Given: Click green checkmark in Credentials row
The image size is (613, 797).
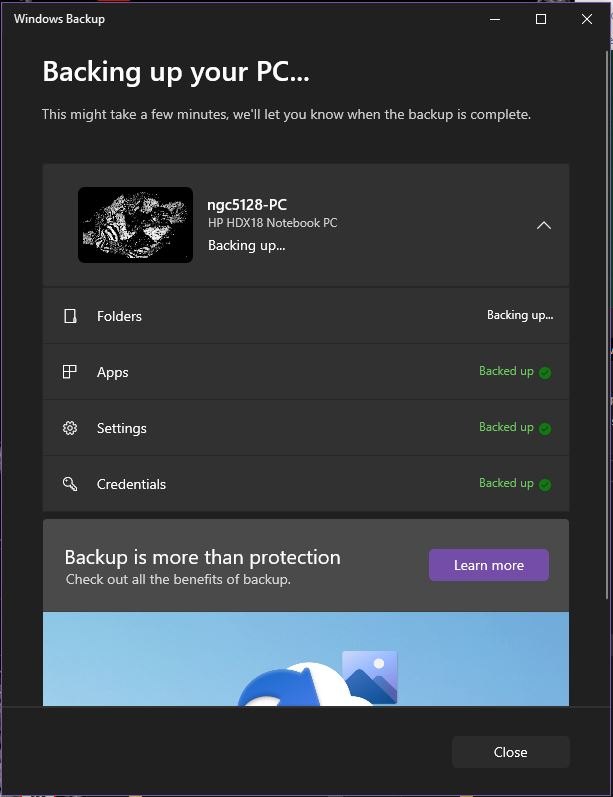Looking at the screenshot, I should (545, 484).
